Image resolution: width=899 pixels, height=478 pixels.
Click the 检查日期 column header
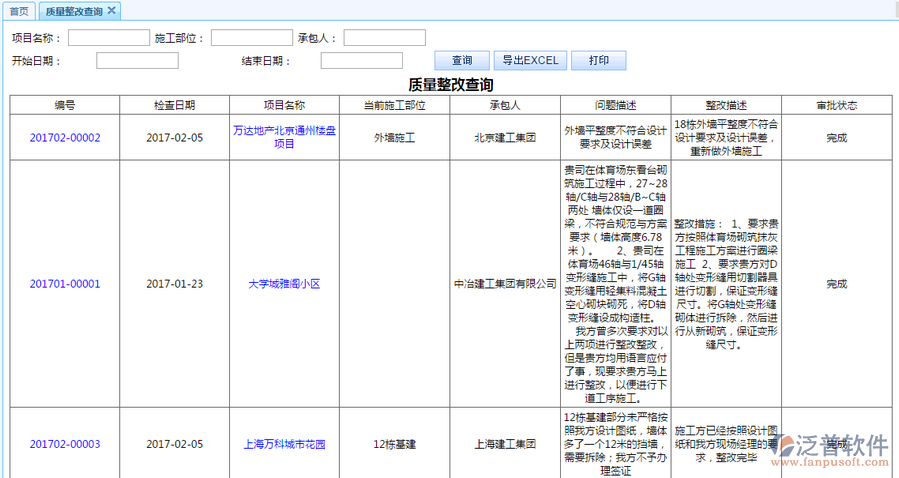175,105
